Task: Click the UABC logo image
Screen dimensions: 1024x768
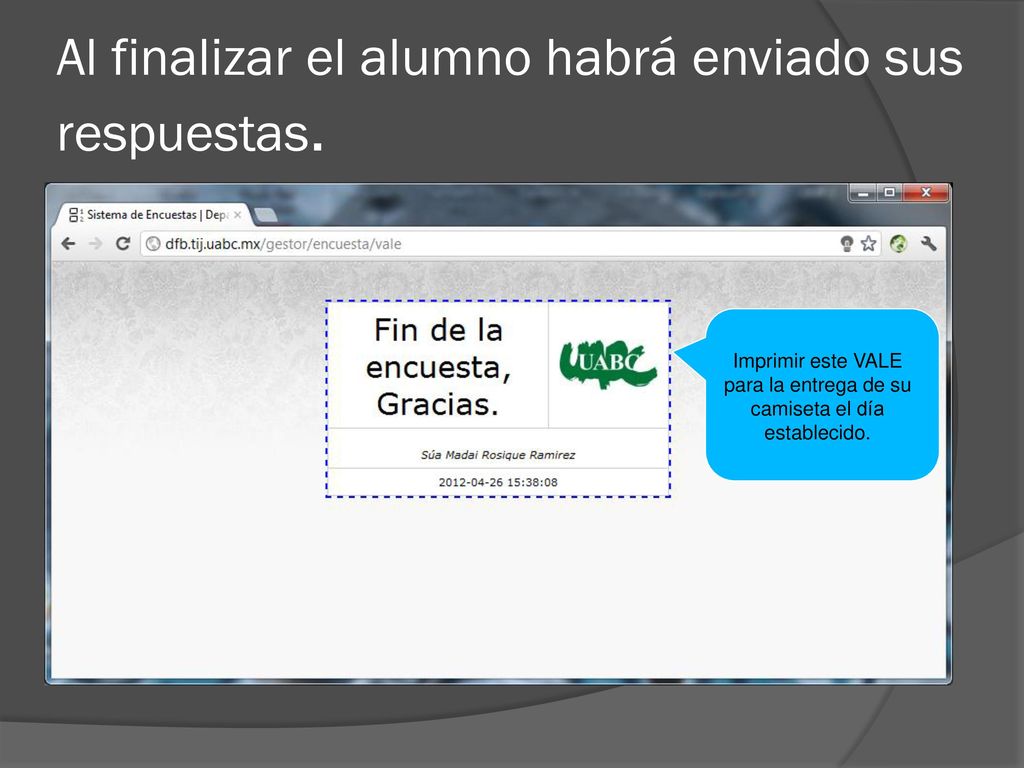Action: click(x=608, y=364)
